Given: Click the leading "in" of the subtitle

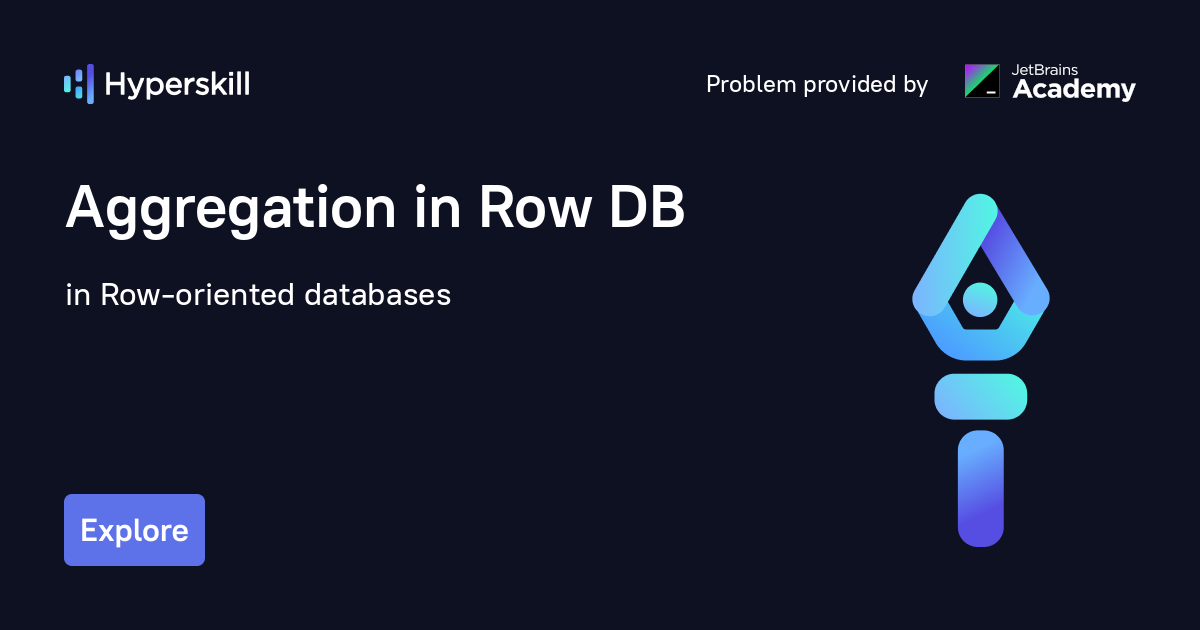Looking at the screenshot, I should [x=77, y=295].
